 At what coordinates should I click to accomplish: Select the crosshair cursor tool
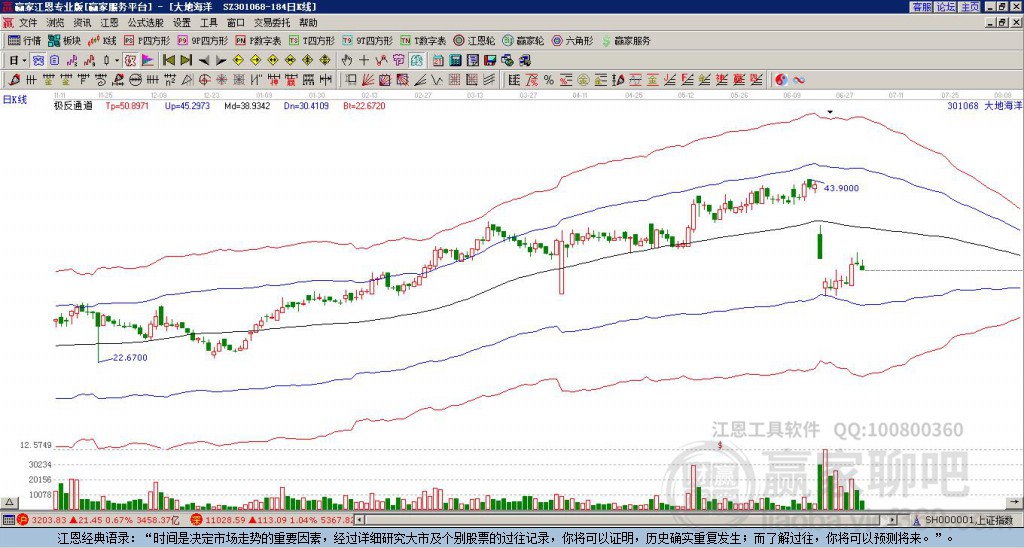(364, 61)
